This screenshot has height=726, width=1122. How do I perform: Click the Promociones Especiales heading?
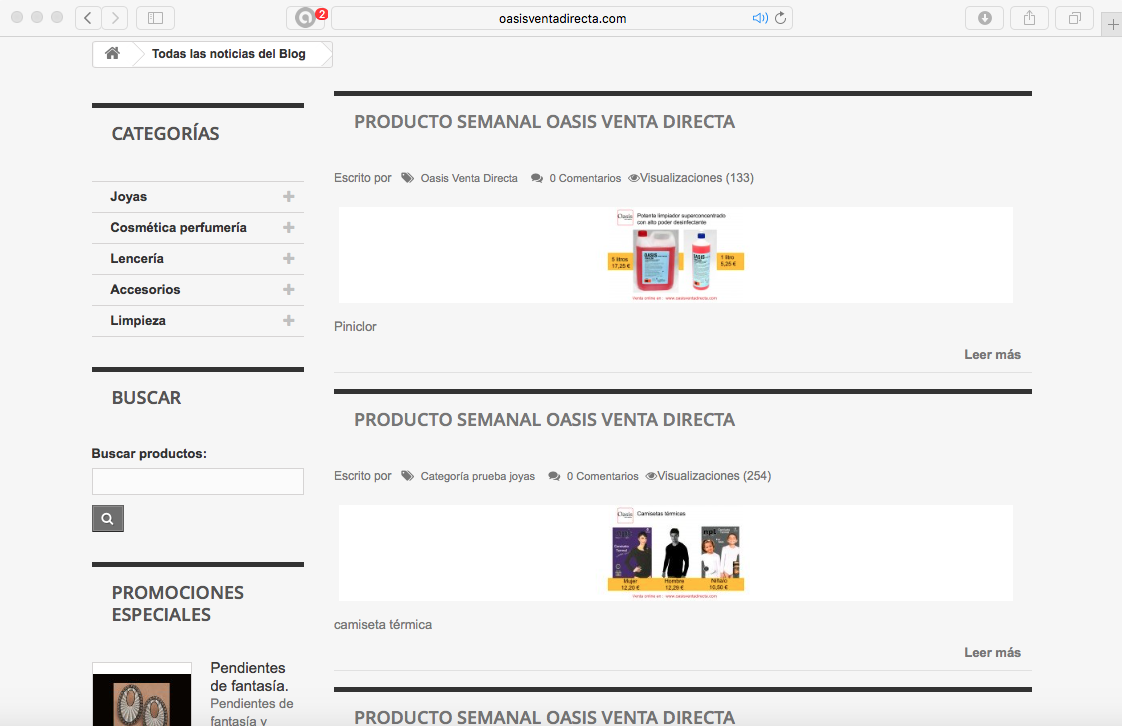click(x=177, y=604)
